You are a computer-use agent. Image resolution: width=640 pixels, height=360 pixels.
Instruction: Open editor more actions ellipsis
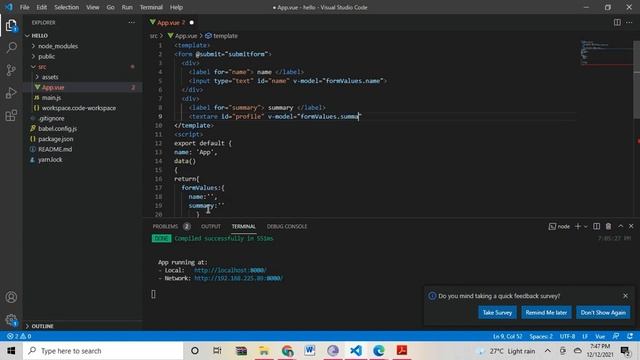(x=629, y=22)
